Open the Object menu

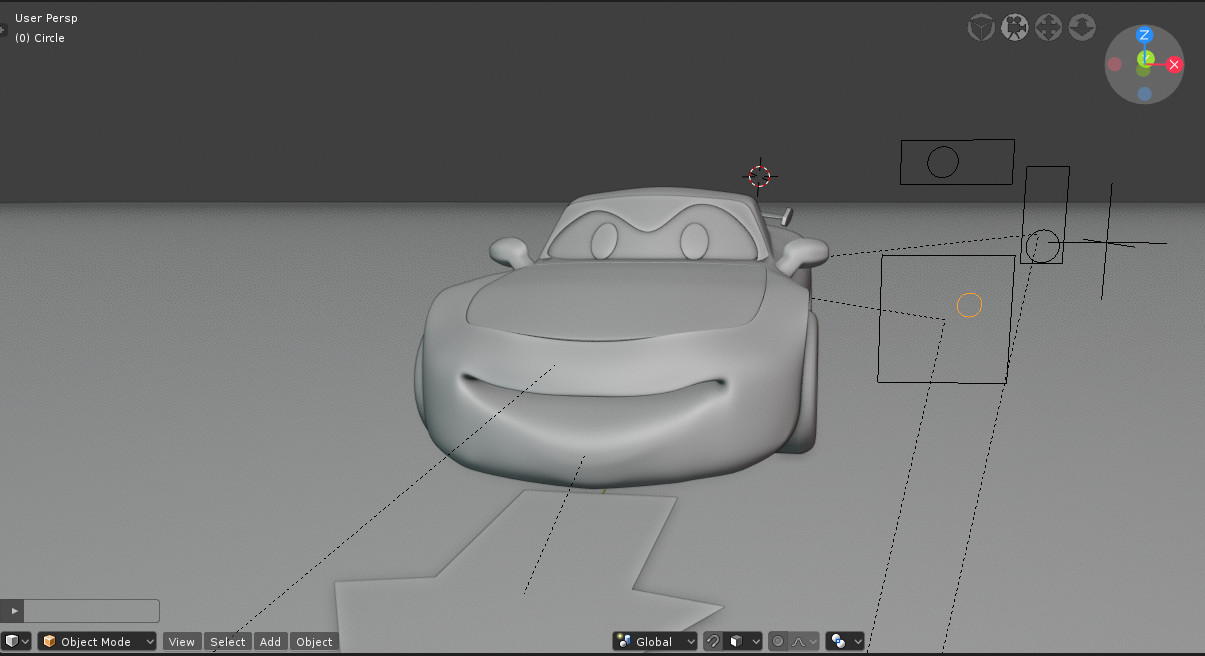[314, 641]
